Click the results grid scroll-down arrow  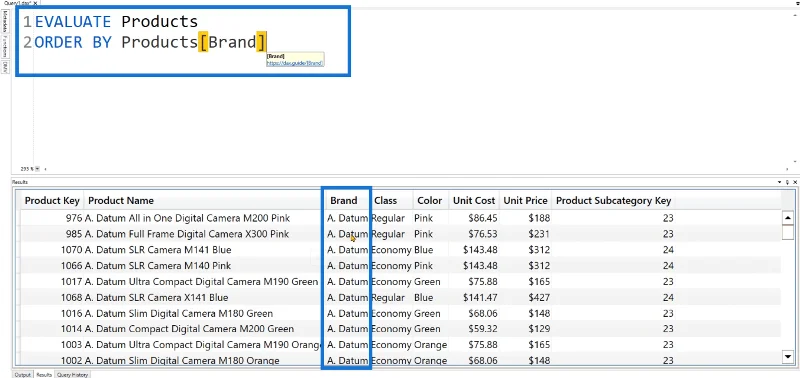pyautogui.click(x=788, y=357)
